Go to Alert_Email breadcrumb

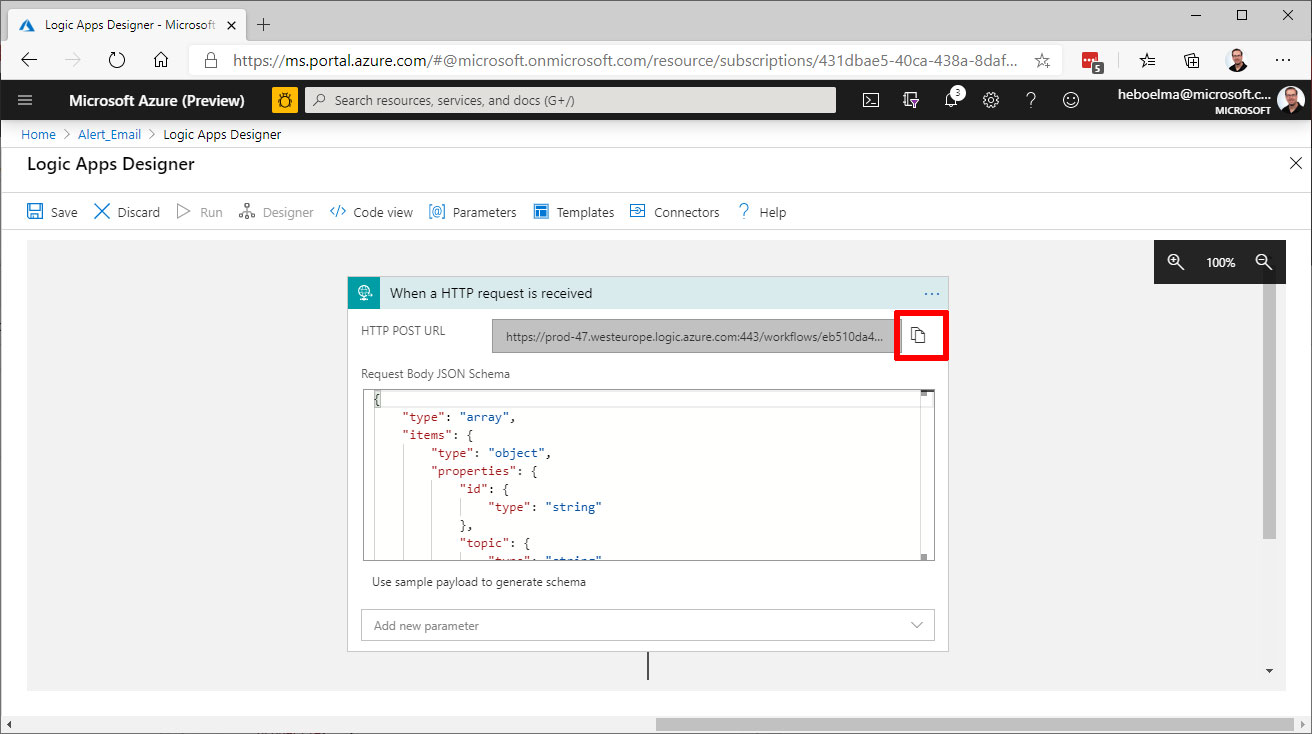tap(110, 134)
